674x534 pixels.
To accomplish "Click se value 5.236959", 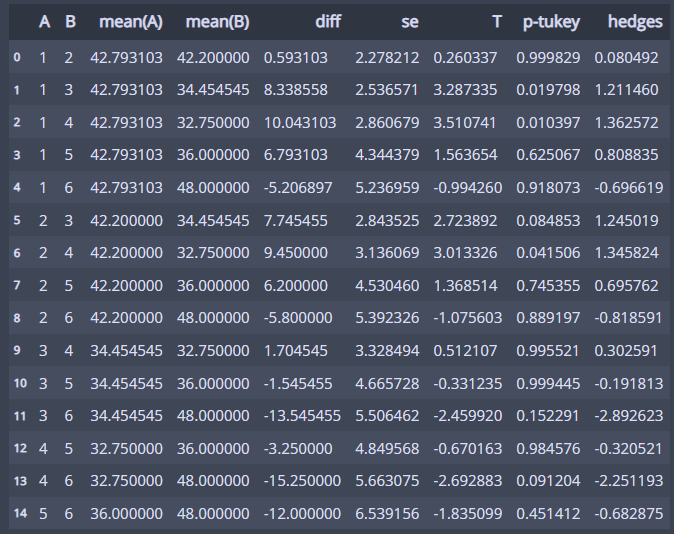I will pos(387,188).
